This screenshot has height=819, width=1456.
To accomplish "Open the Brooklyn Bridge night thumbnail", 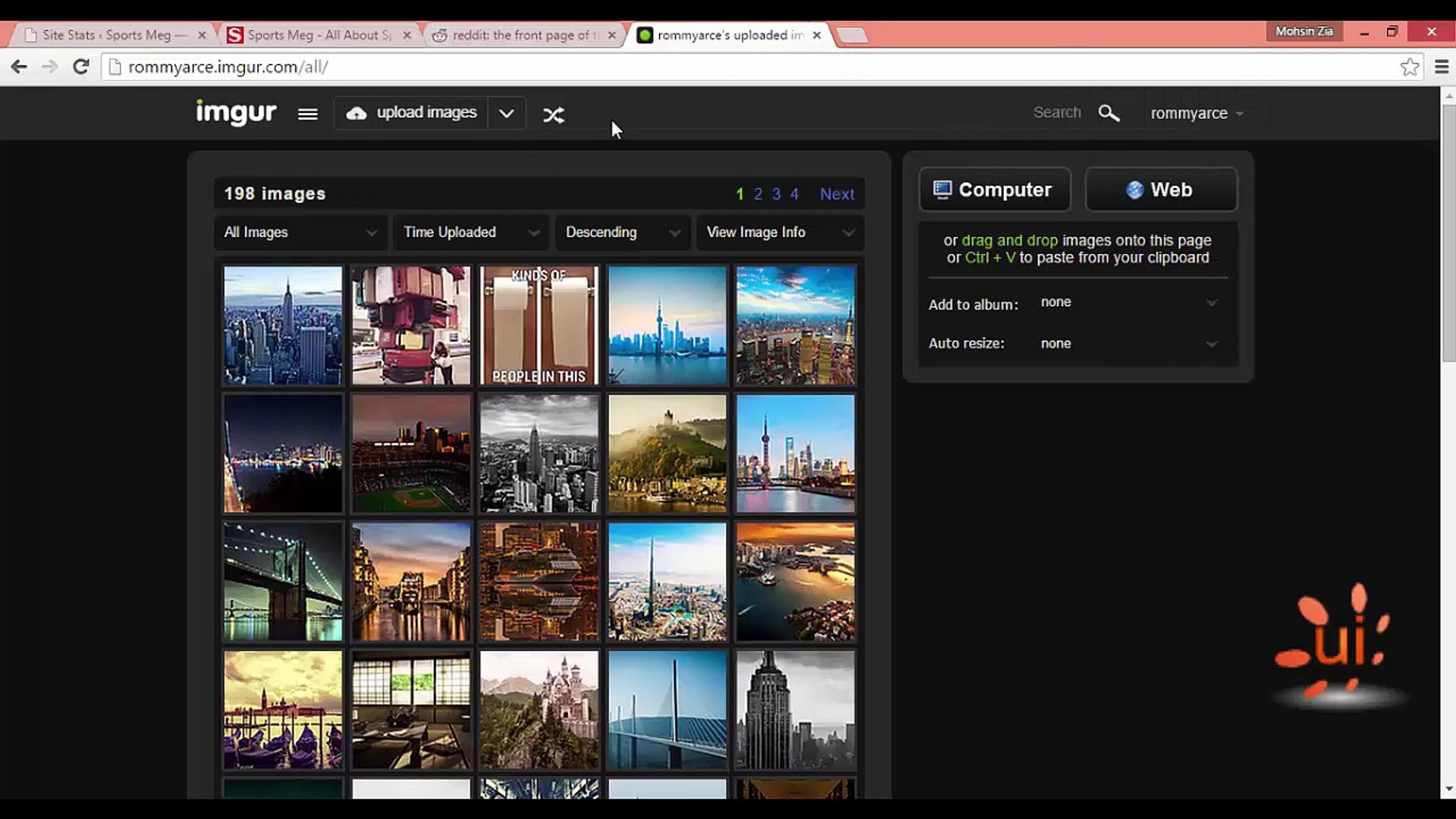I will click(x=283, y=582).
